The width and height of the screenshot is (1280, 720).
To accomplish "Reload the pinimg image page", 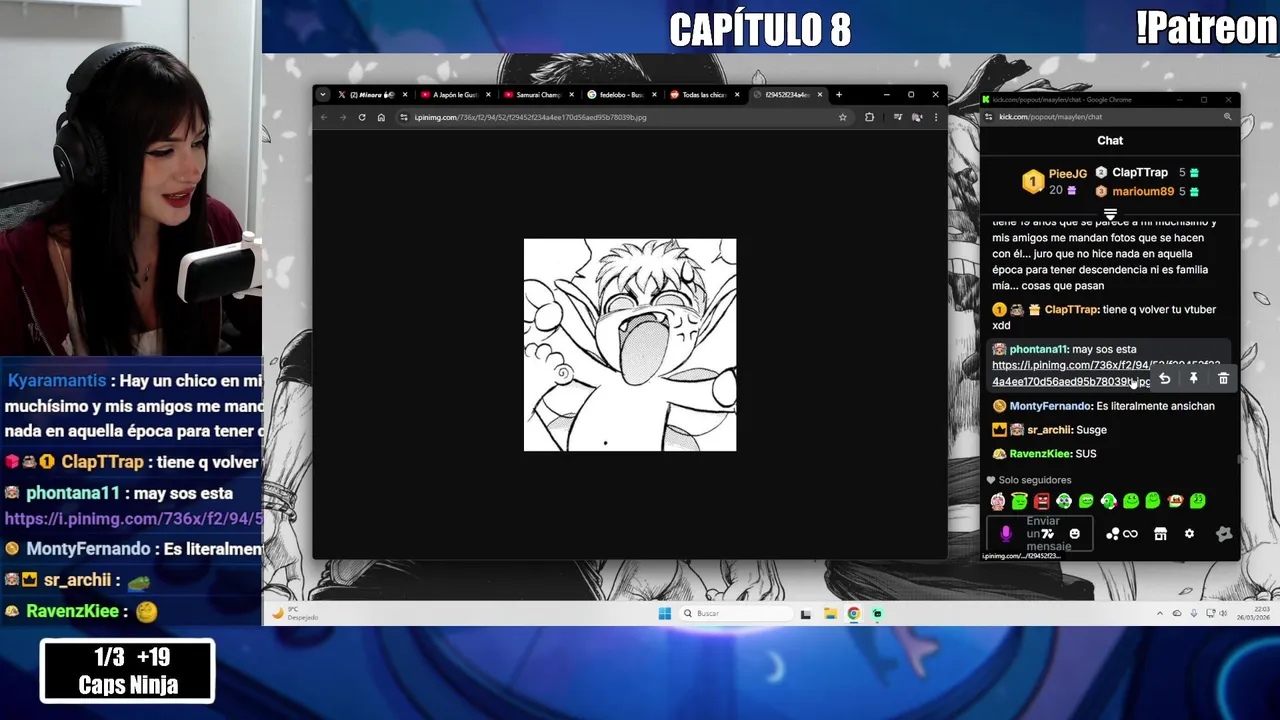I will point(362,117).
